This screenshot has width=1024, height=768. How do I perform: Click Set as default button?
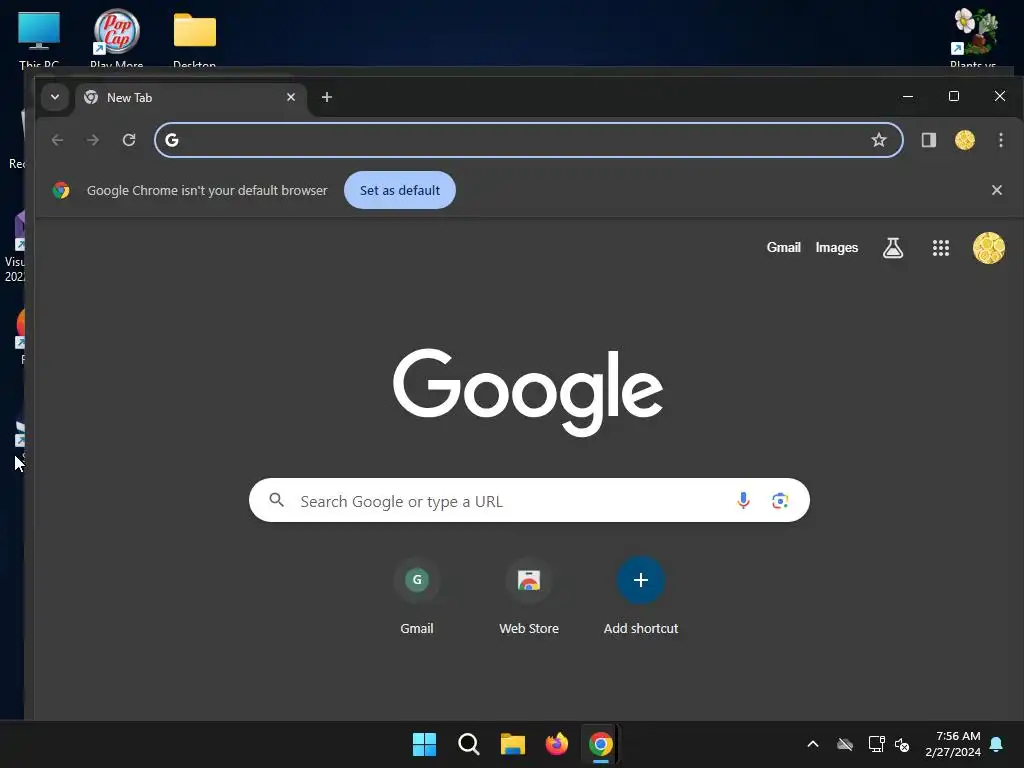pyautogui.click(x=400, y=190)
